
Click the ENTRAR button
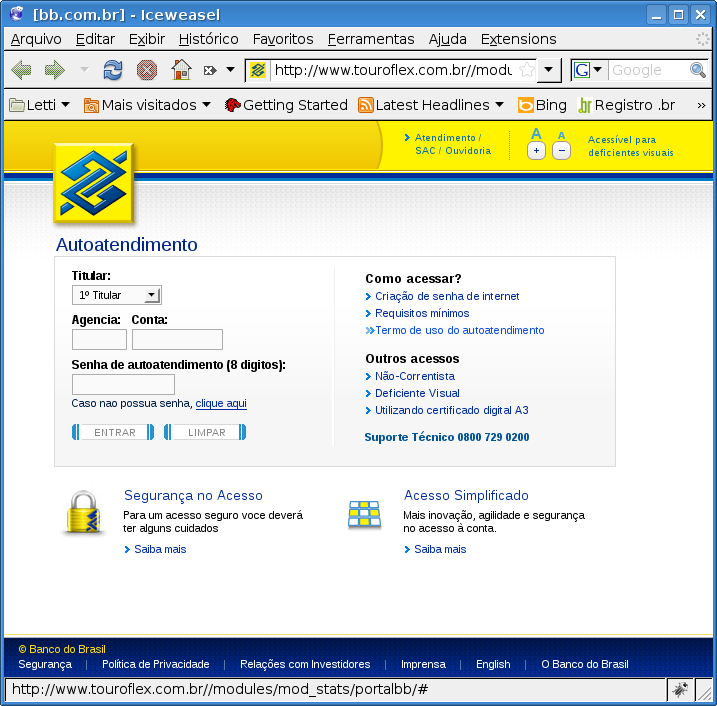click(x=113, y=432)
